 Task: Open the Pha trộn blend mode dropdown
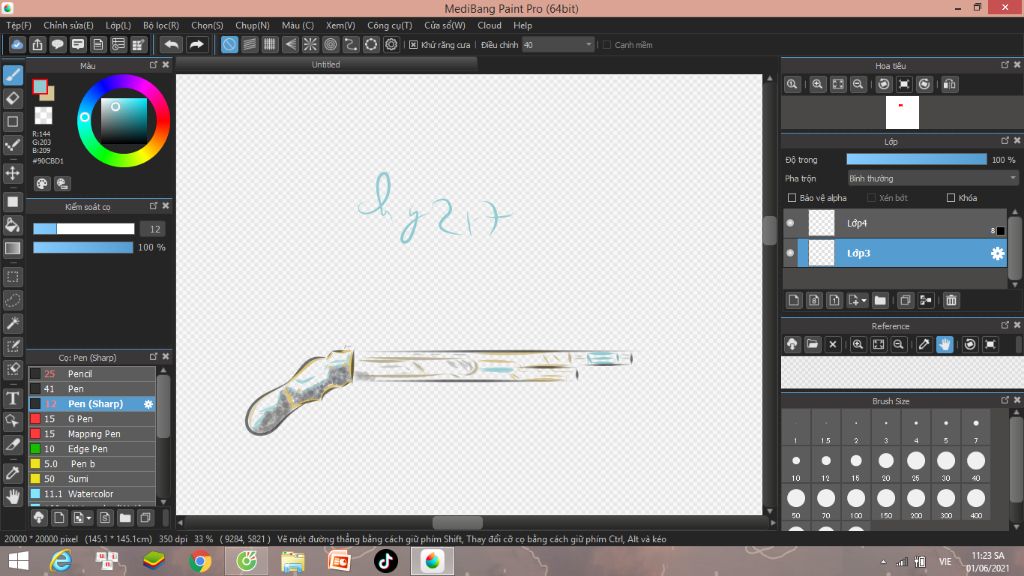click(918, 178)
